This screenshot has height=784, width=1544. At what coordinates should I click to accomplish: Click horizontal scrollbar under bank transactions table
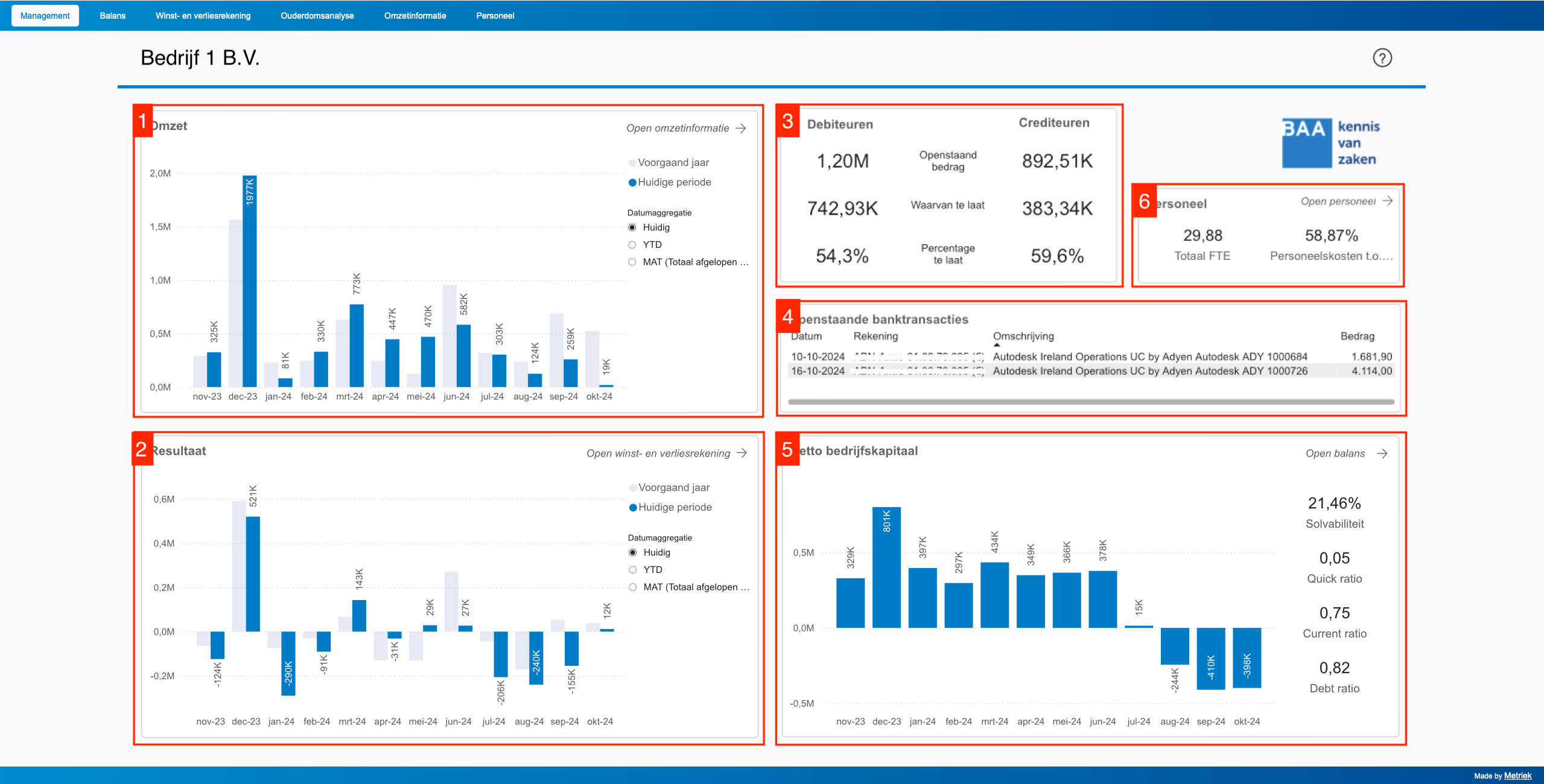pyautogui.click(x=1090, y=402)
